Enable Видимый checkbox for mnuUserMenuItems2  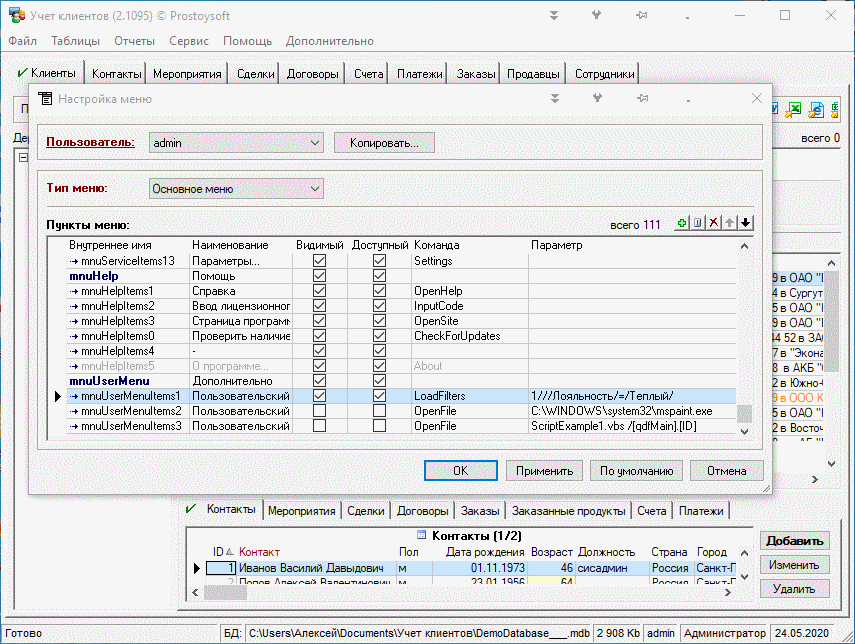319,411
